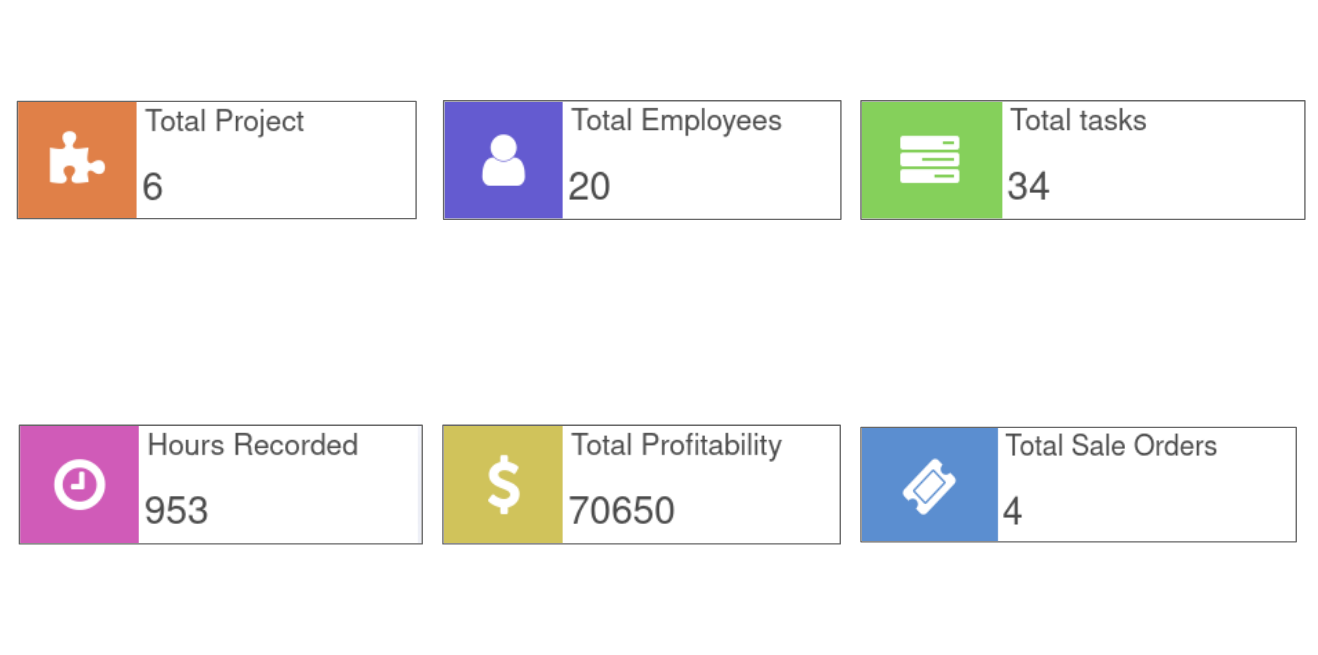Open the Total Project label

tap(225, 121)
